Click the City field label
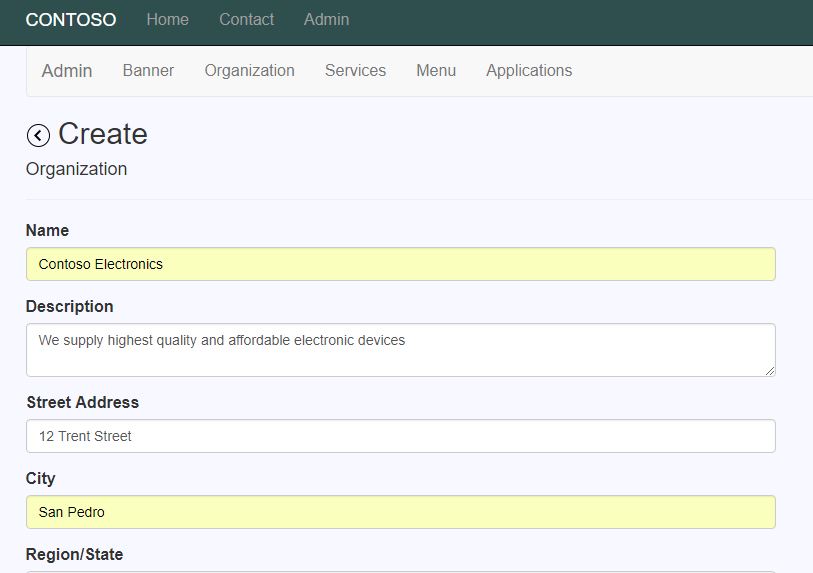Screen dimensions: 813x573 40,478
